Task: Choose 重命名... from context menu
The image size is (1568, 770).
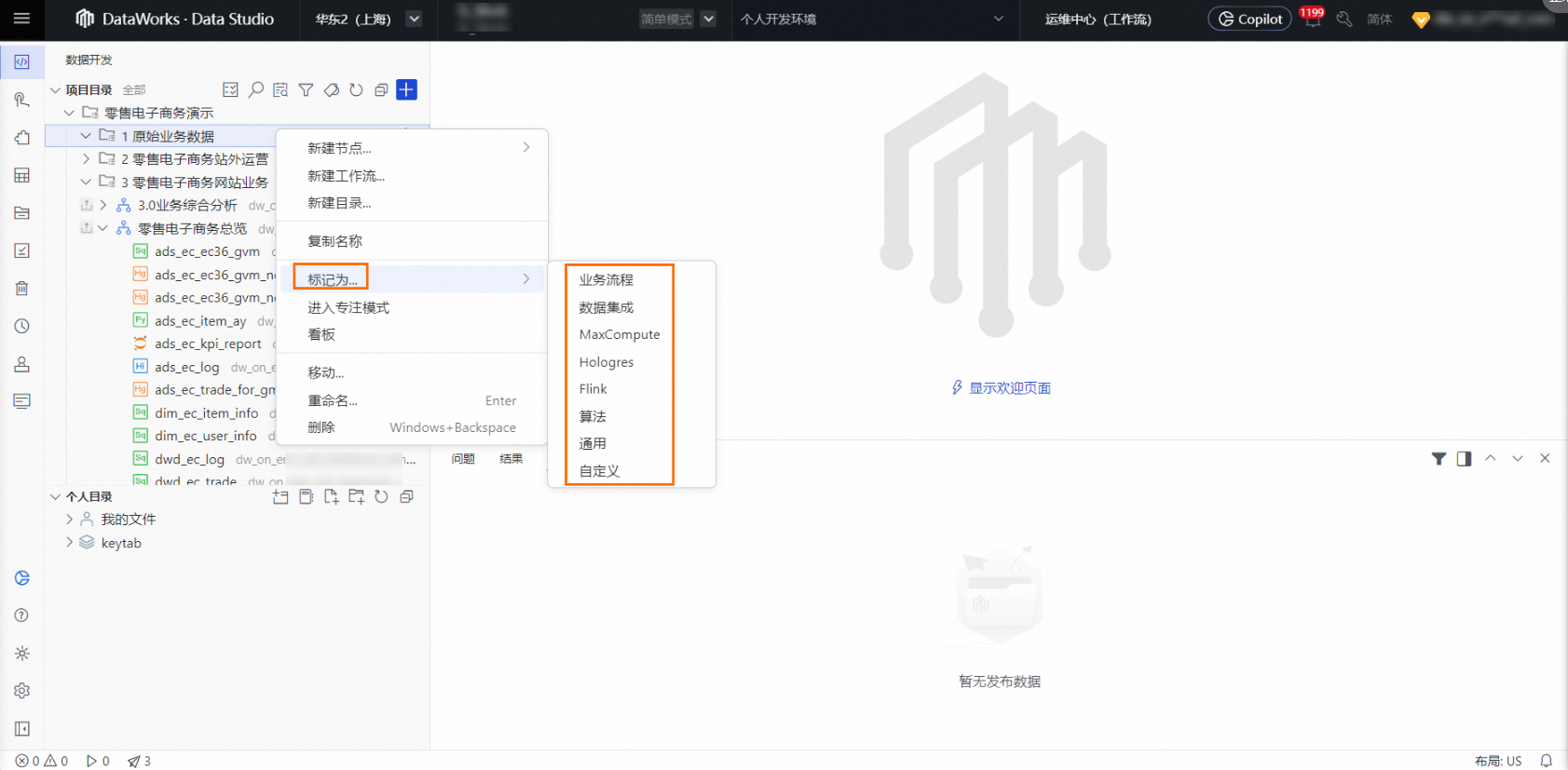Action: point(412,400)
